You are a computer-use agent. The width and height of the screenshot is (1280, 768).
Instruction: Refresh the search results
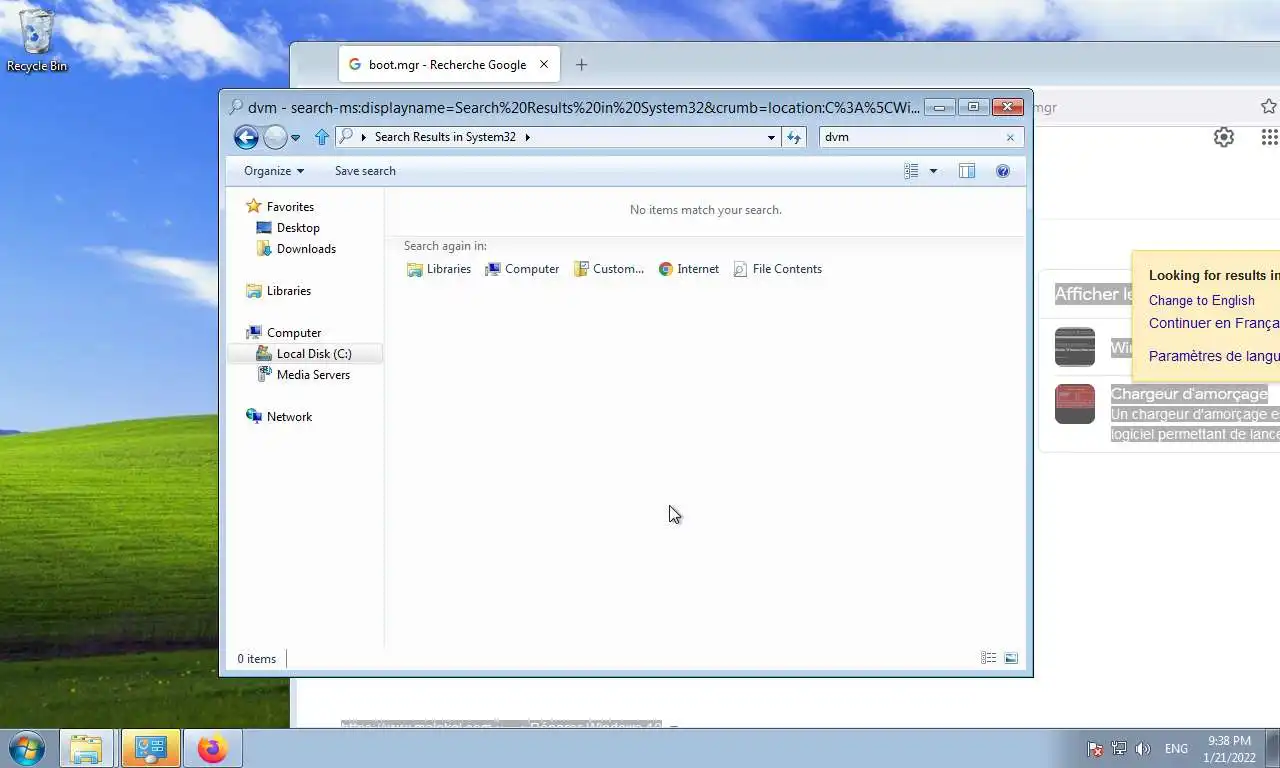click(795, 137)
